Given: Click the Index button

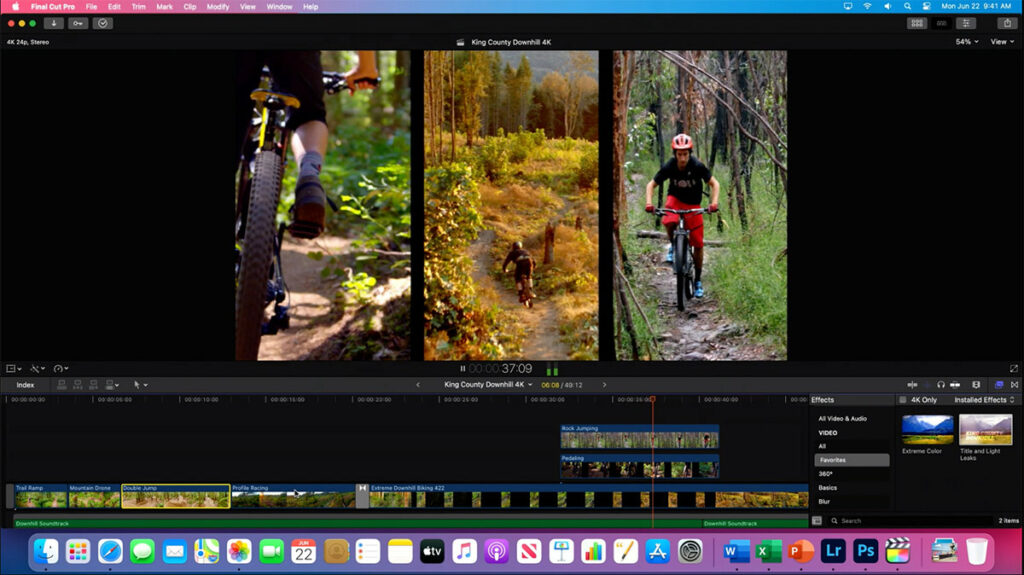Looking at the screenshot, I should (x=25, y=385).
